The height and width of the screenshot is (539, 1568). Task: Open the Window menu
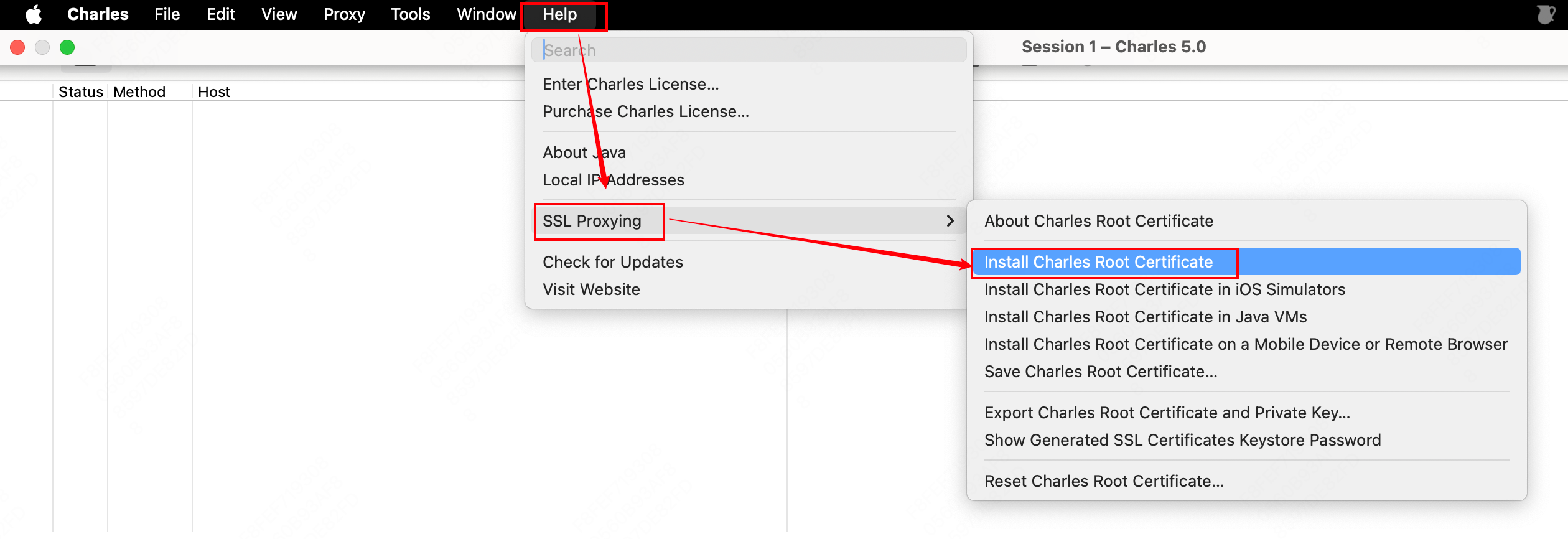[486, 14]
